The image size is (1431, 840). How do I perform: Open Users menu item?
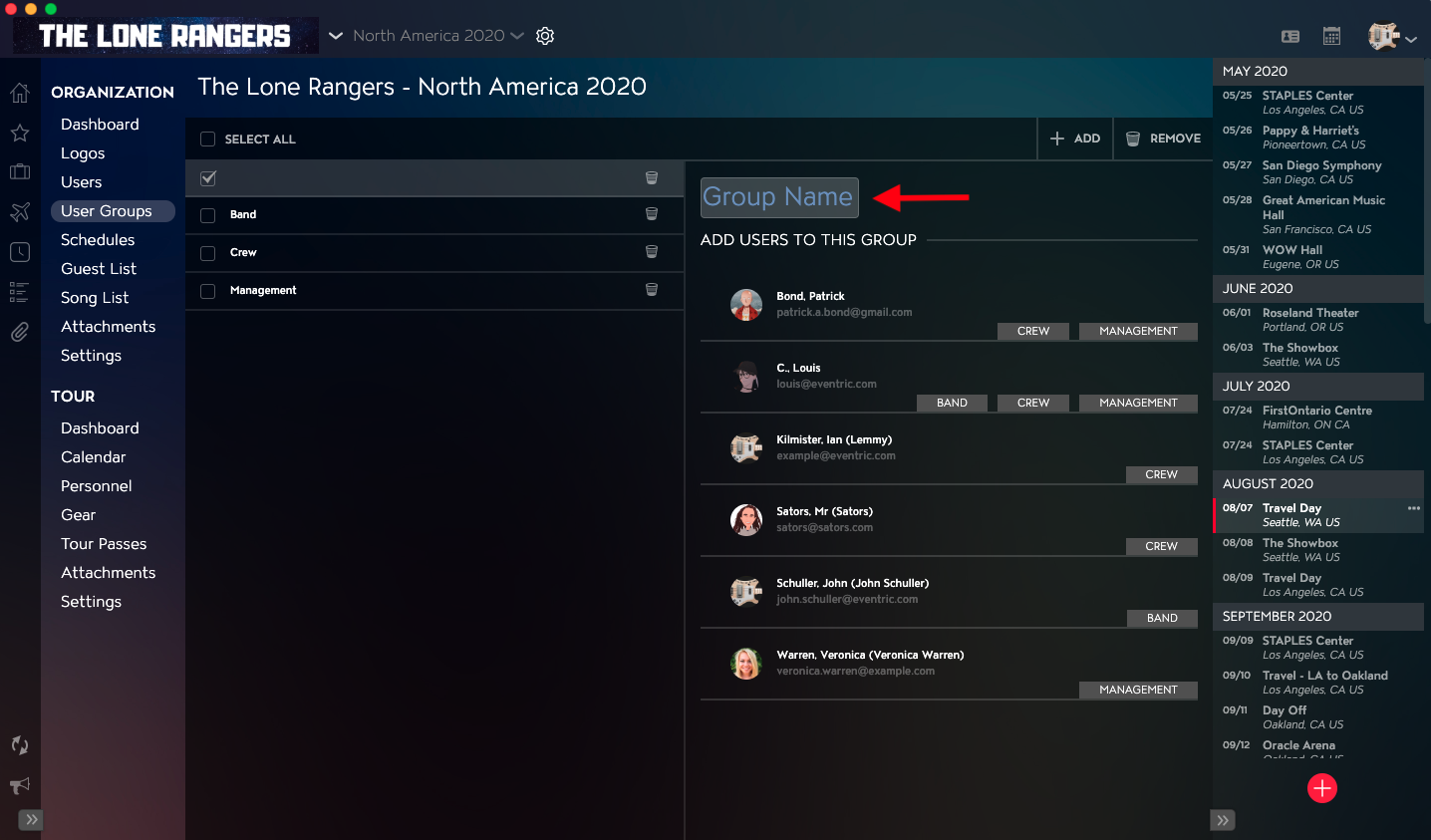click(x=82, y=182)
